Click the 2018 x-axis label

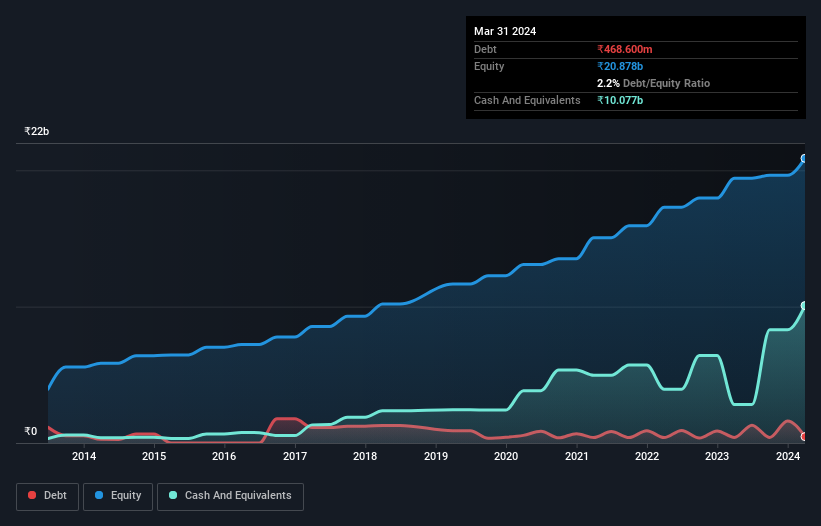[365, 456]
